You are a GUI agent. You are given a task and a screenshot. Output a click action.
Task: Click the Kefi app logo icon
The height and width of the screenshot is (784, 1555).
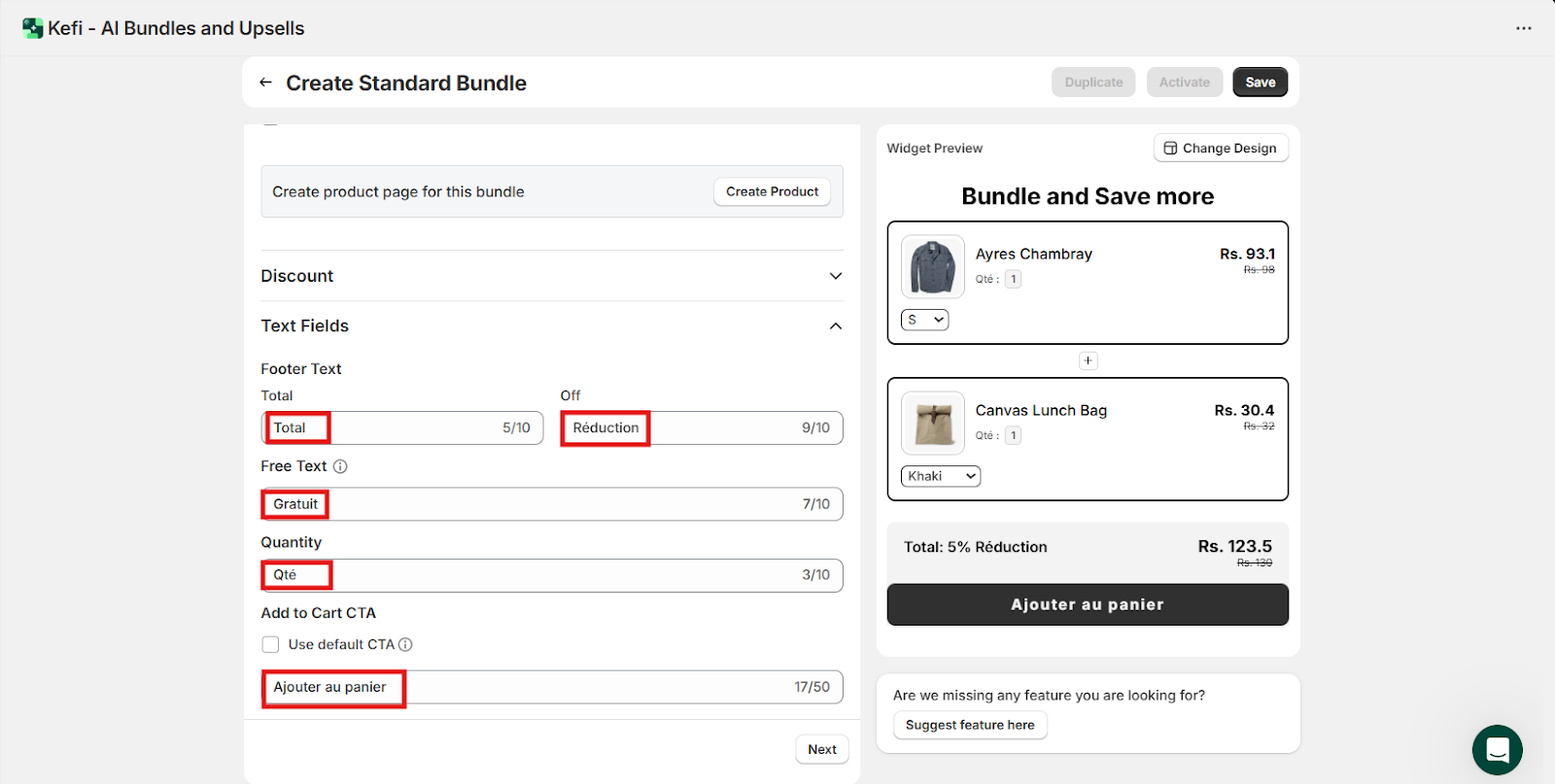tap(33, 28)
